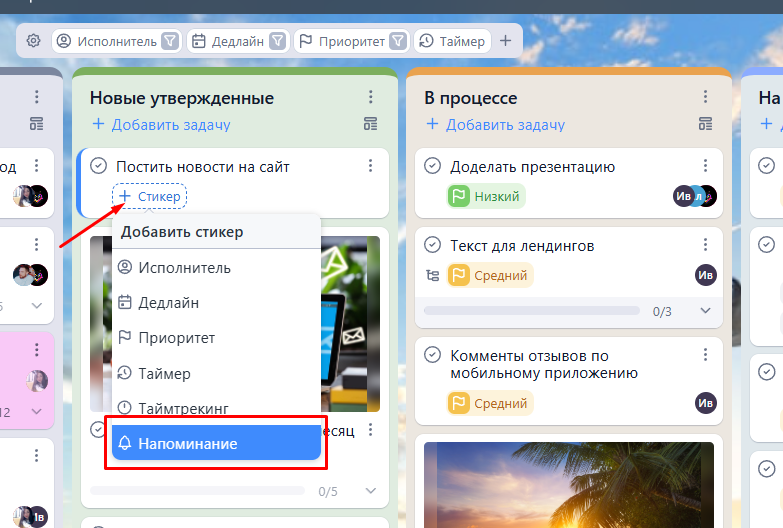The width and height of the screenshot is (783, 528).
Task: Click Новые утвержденные column title
Action: click(182, 98)
